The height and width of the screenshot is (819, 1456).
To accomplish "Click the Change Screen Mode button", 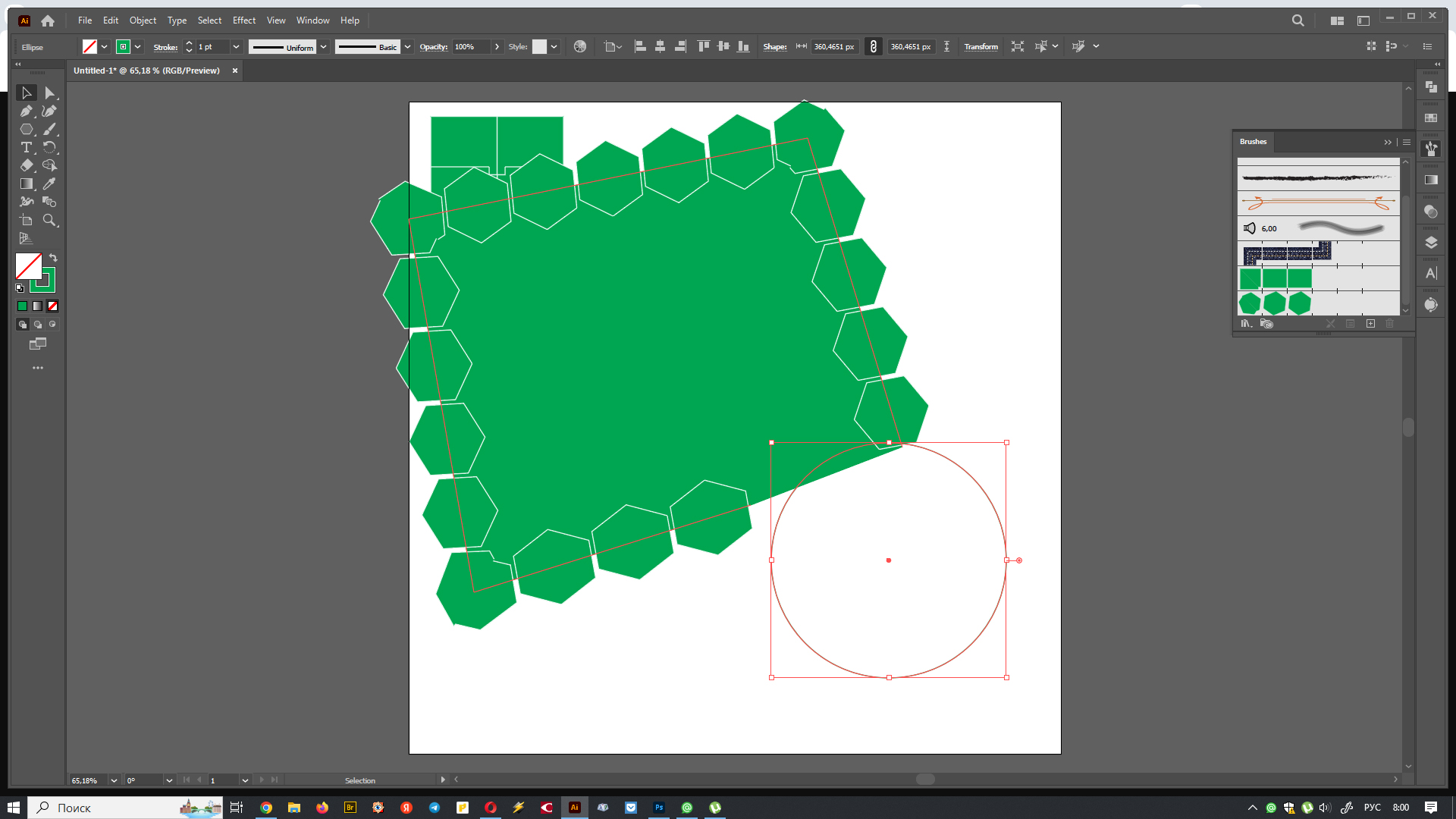I will pos(38,344).
